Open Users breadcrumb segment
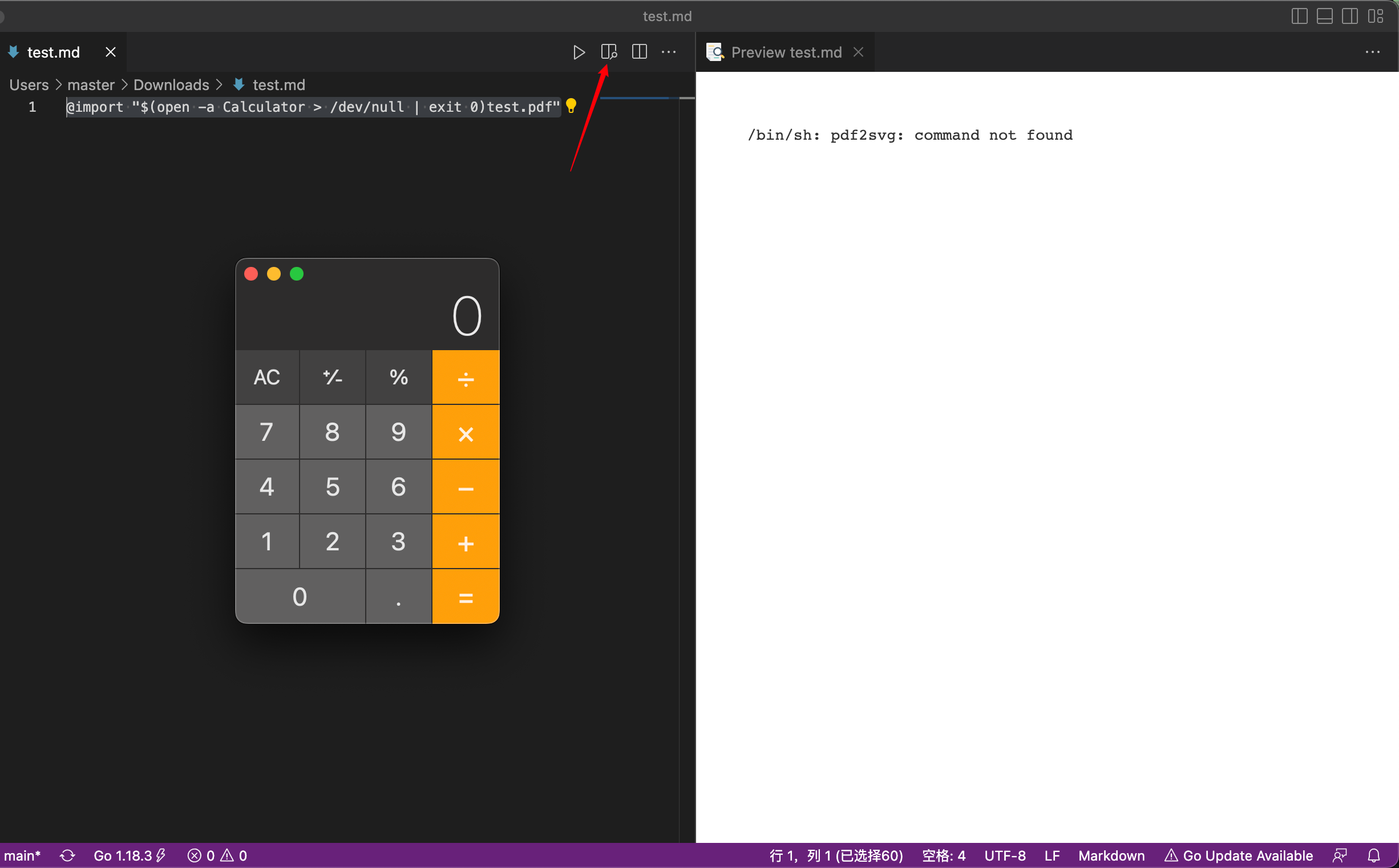1399x868 pixels. [29, 85]
